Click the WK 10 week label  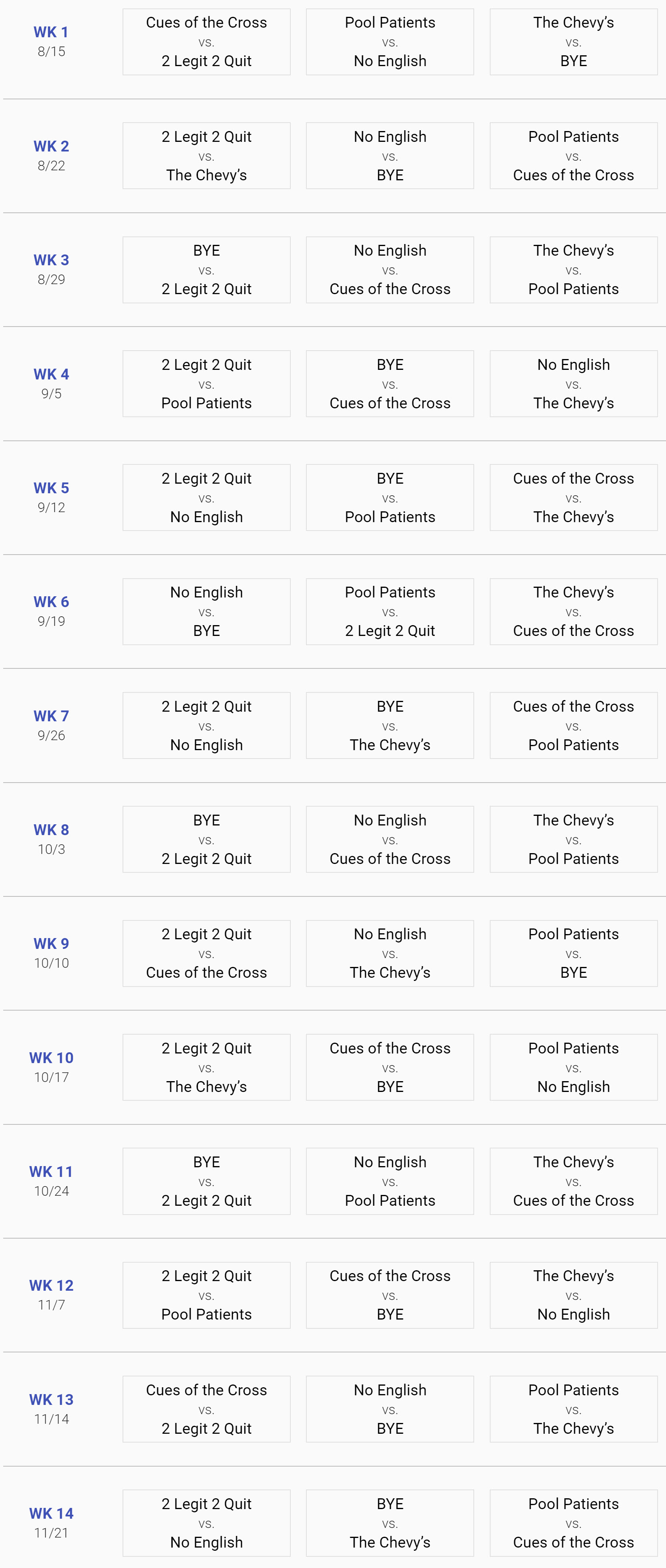[51, 1058]
